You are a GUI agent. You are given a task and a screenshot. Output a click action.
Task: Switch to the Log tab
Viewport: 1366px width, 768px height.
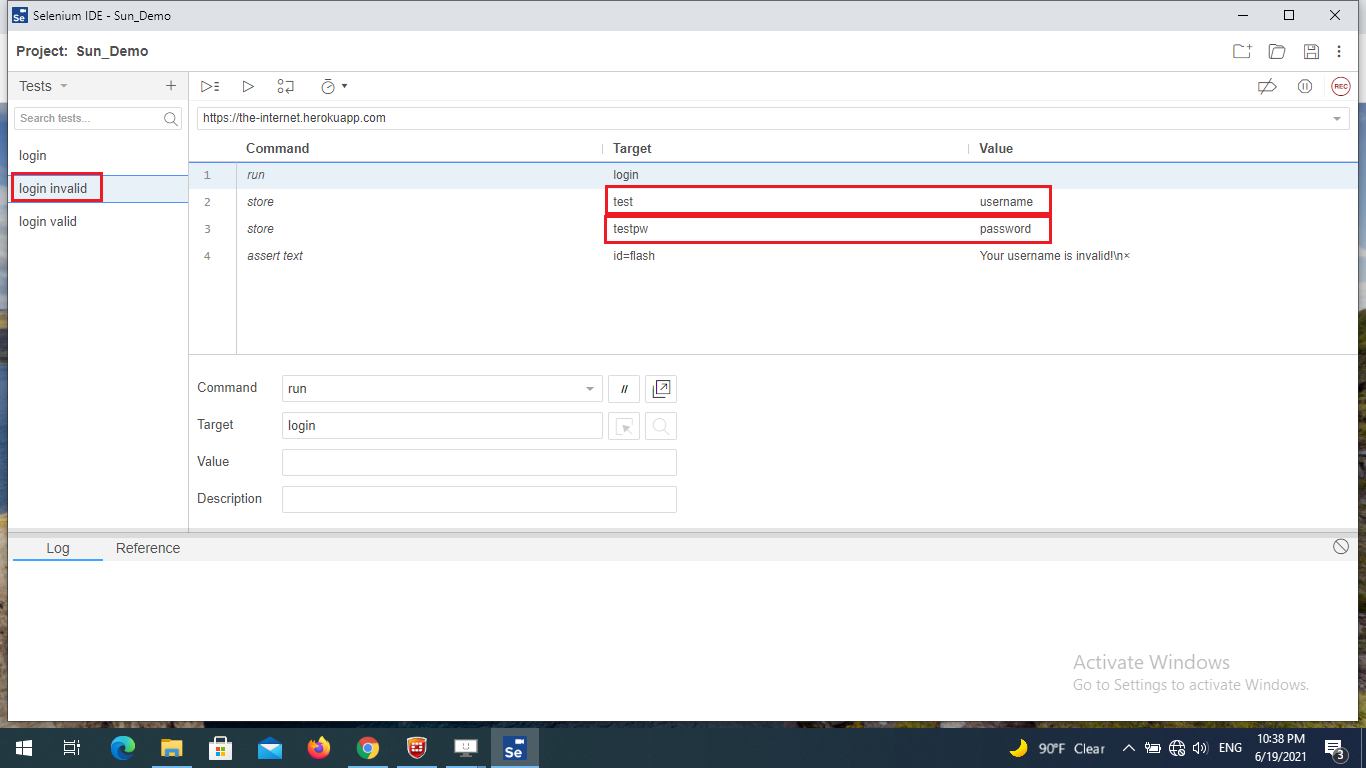[58, 548]
